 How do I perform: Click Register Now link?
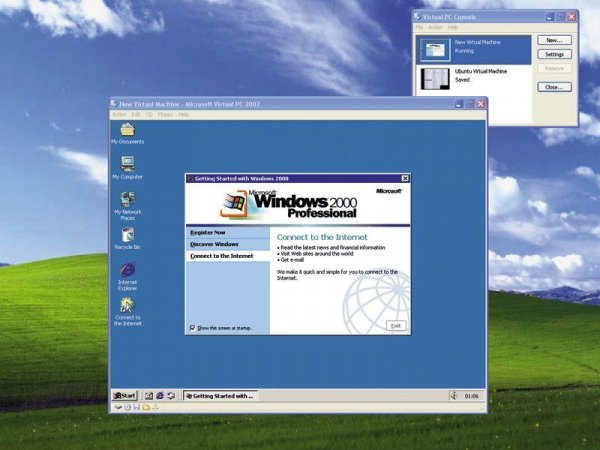coord(208,233)
